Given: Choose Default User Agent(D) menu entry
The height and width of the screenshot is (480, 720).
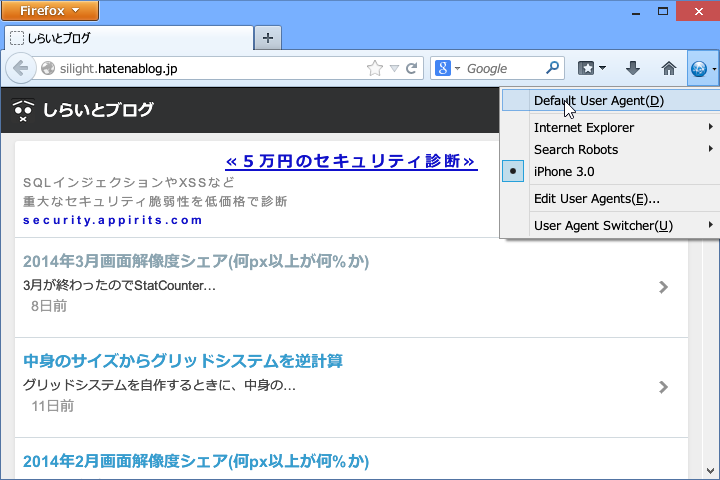Looking at the screenshot, I should coord(610,101).
